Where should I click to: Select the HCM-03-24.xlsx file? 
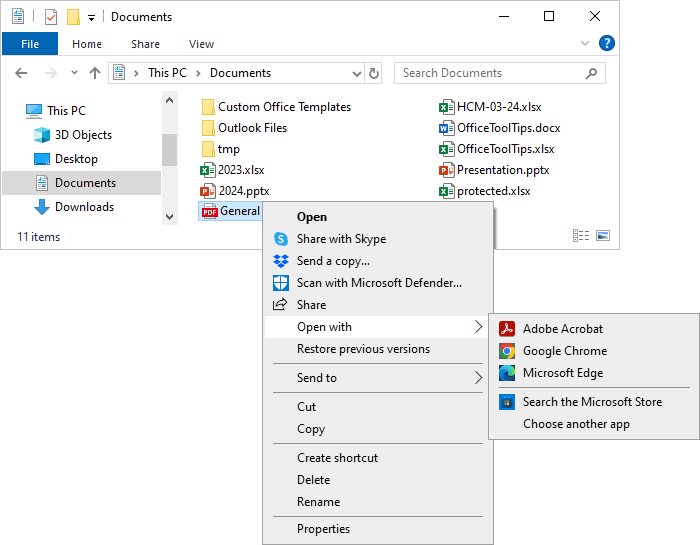point(490,107)
